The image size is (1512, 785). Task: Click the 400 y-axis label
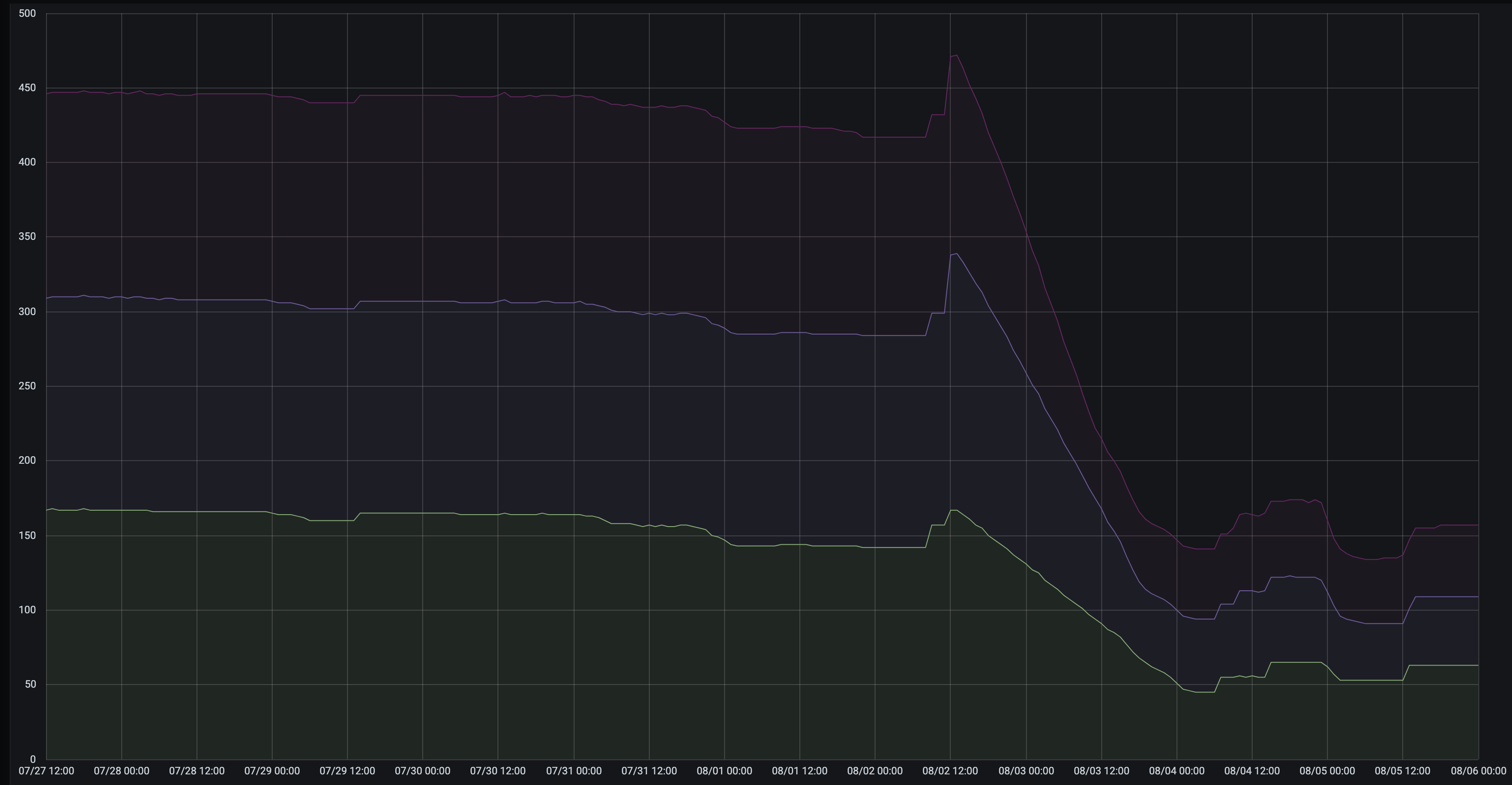(27, 162)
